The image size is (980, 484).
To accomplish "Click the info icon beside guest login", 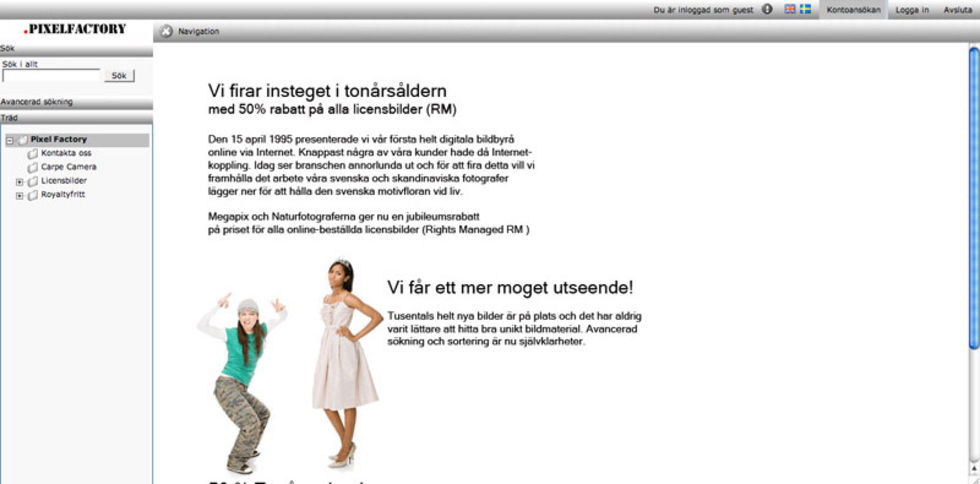I will click(768, 9).
